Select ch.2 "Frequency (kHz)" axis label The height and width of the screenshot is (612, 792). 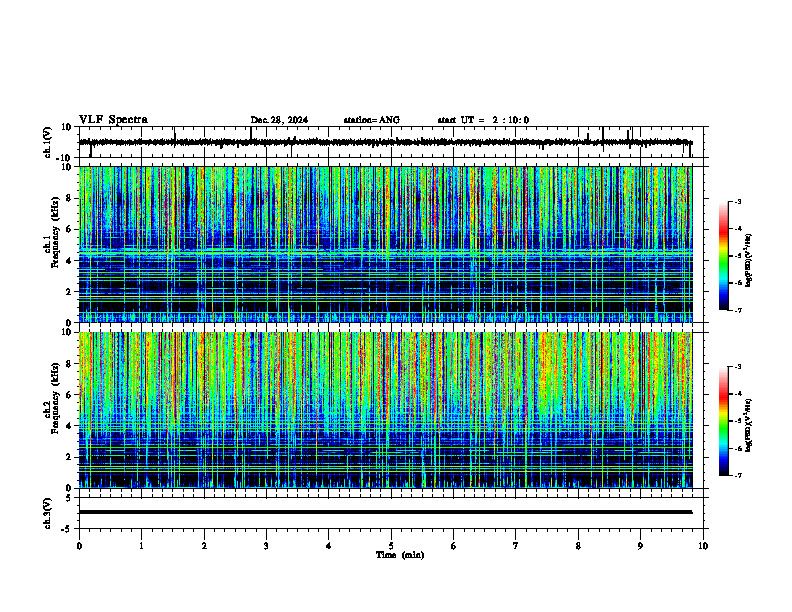point(55,398)
